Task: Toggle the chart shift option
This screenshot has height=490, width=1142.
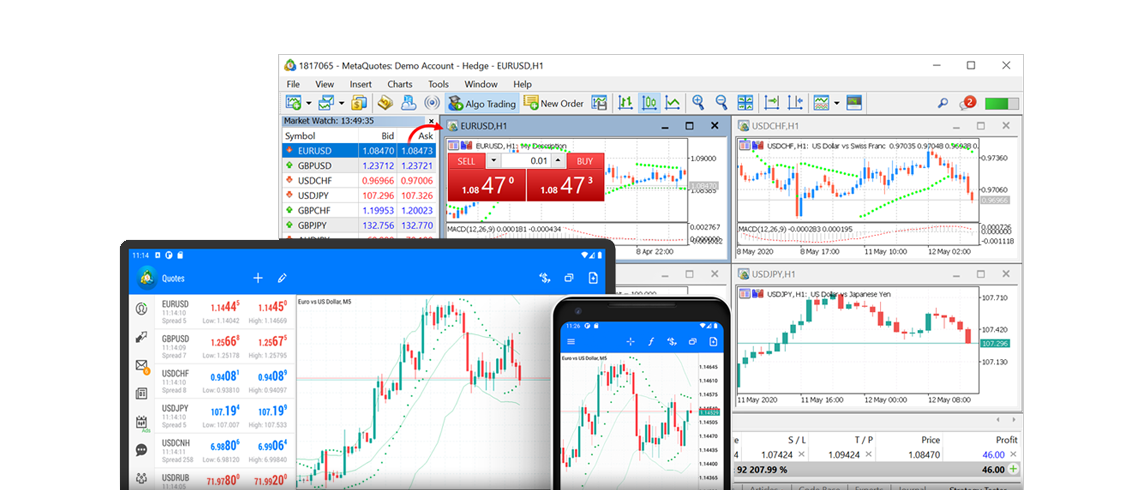Action: point(795,103)
